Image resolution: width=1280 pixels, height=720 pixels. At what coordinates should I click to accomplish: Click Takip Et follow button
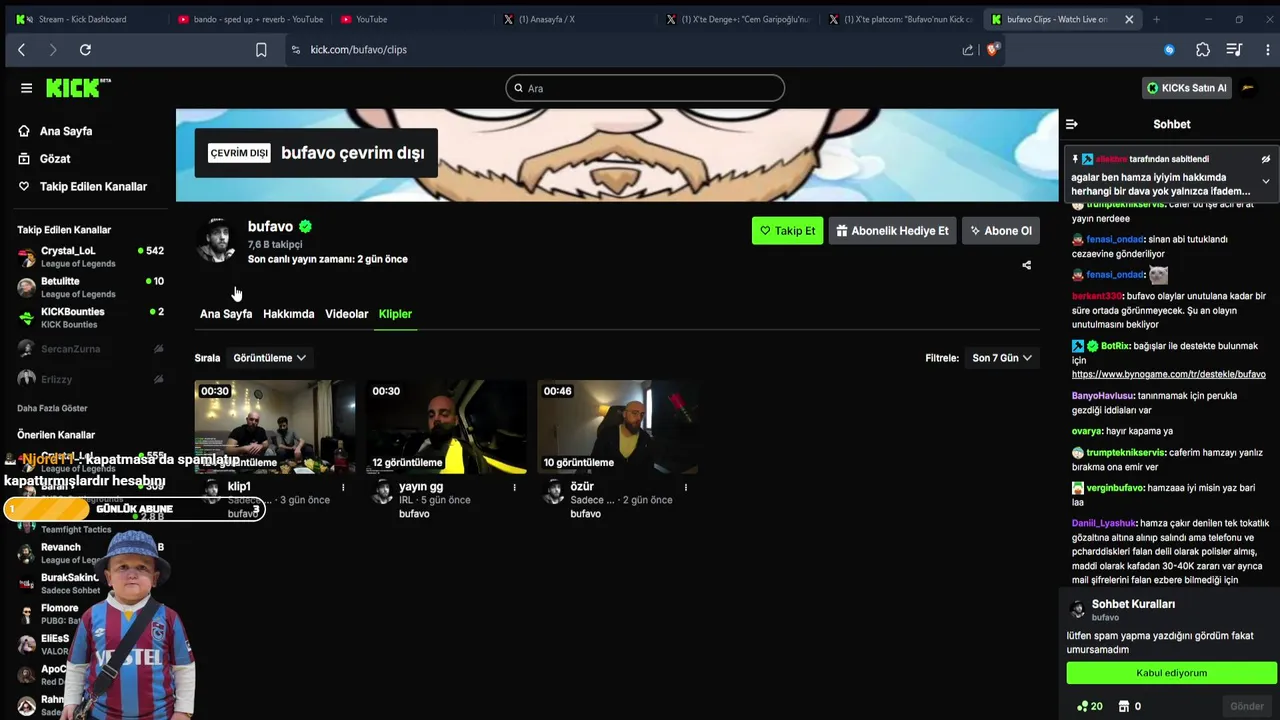click(787, 231)
